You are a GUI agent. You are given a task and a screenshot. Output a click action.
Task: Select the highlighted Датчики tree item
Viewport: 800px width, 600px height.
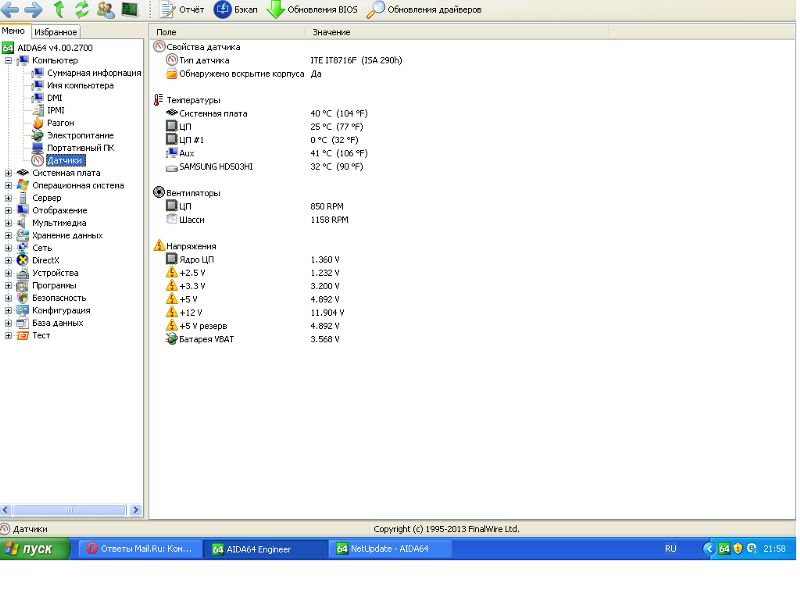65,161
